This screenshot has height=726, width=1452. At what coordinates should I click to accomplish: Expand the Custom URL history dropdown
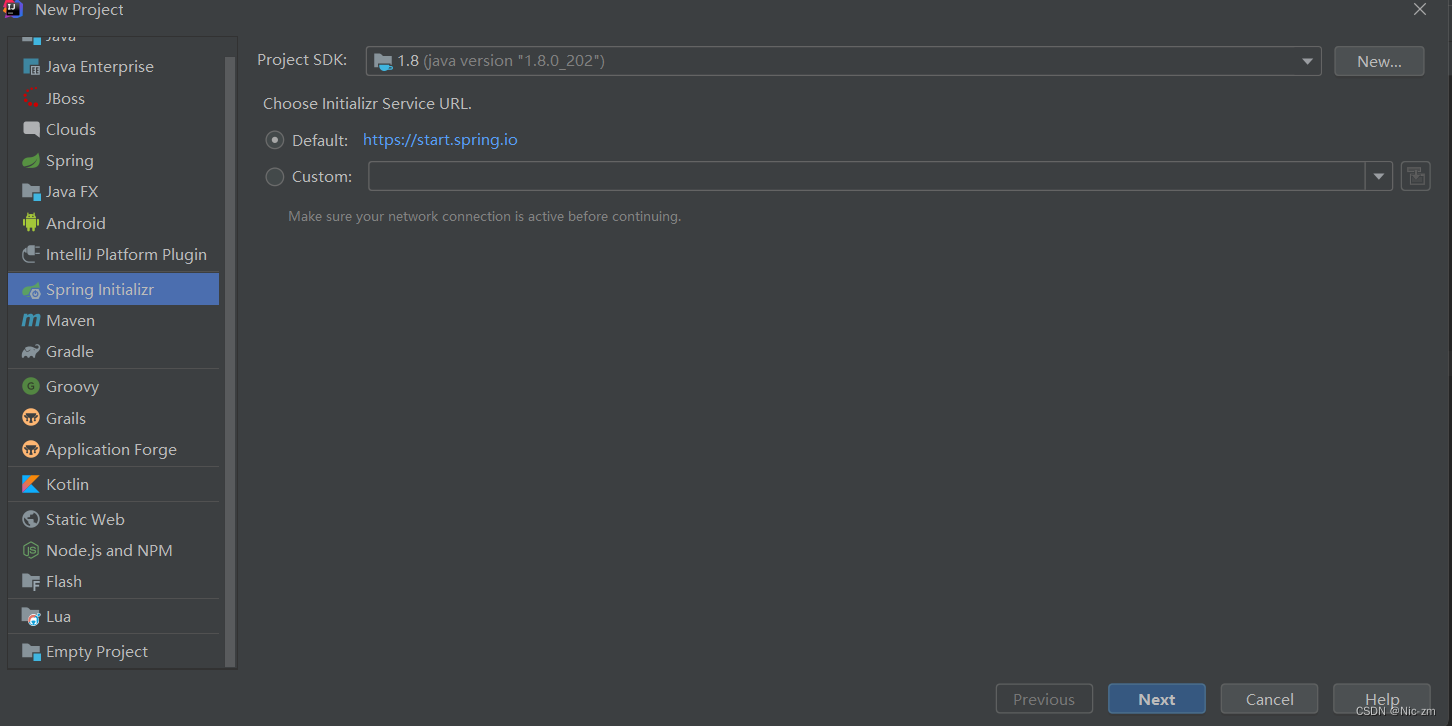pos(1378,176)
